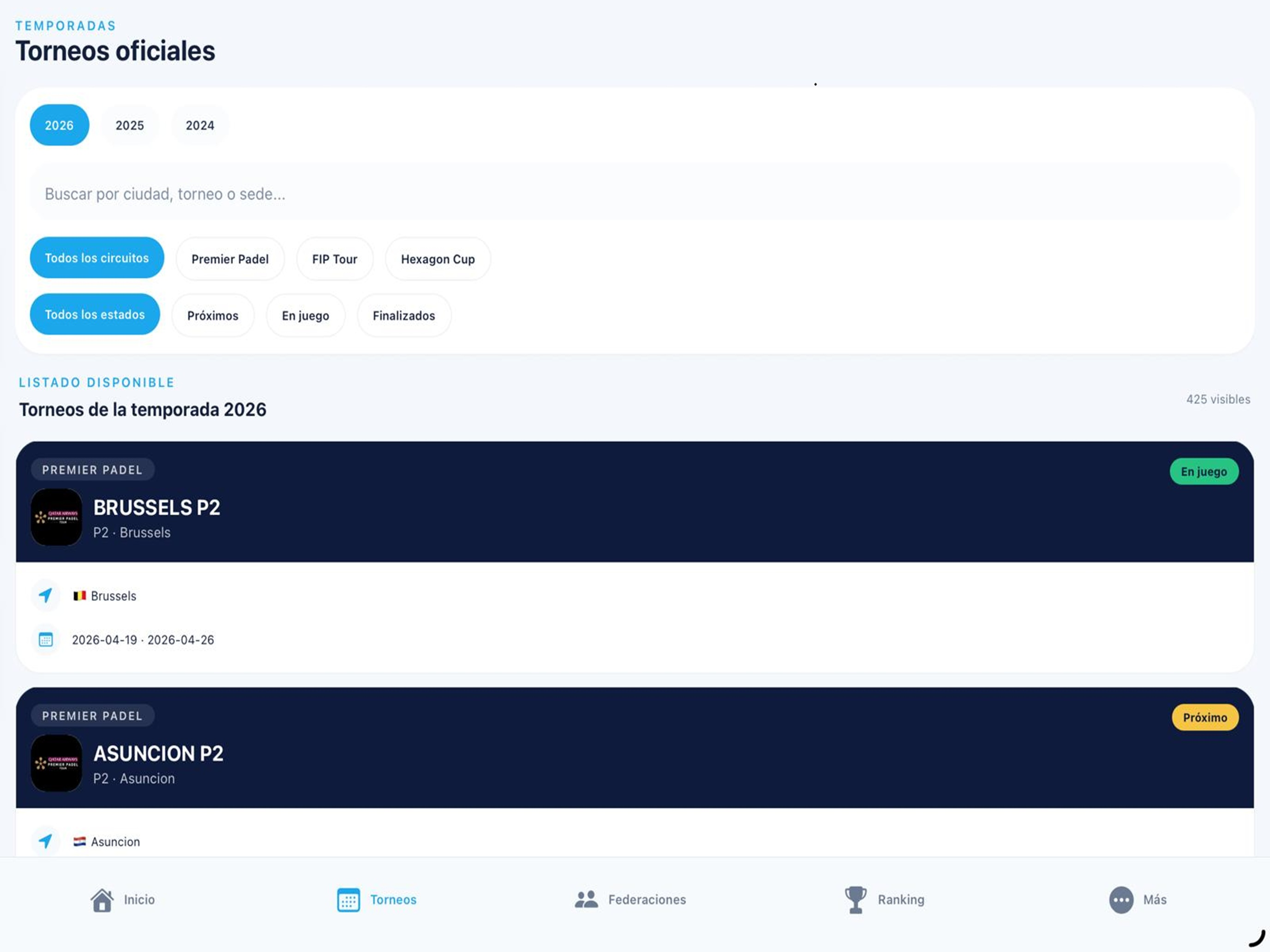Image resolution: width=1270 pixels, height=952 pixels.
Task: Open the BRUSSELS P2 tournament title
Action: (x=157, y=508)
